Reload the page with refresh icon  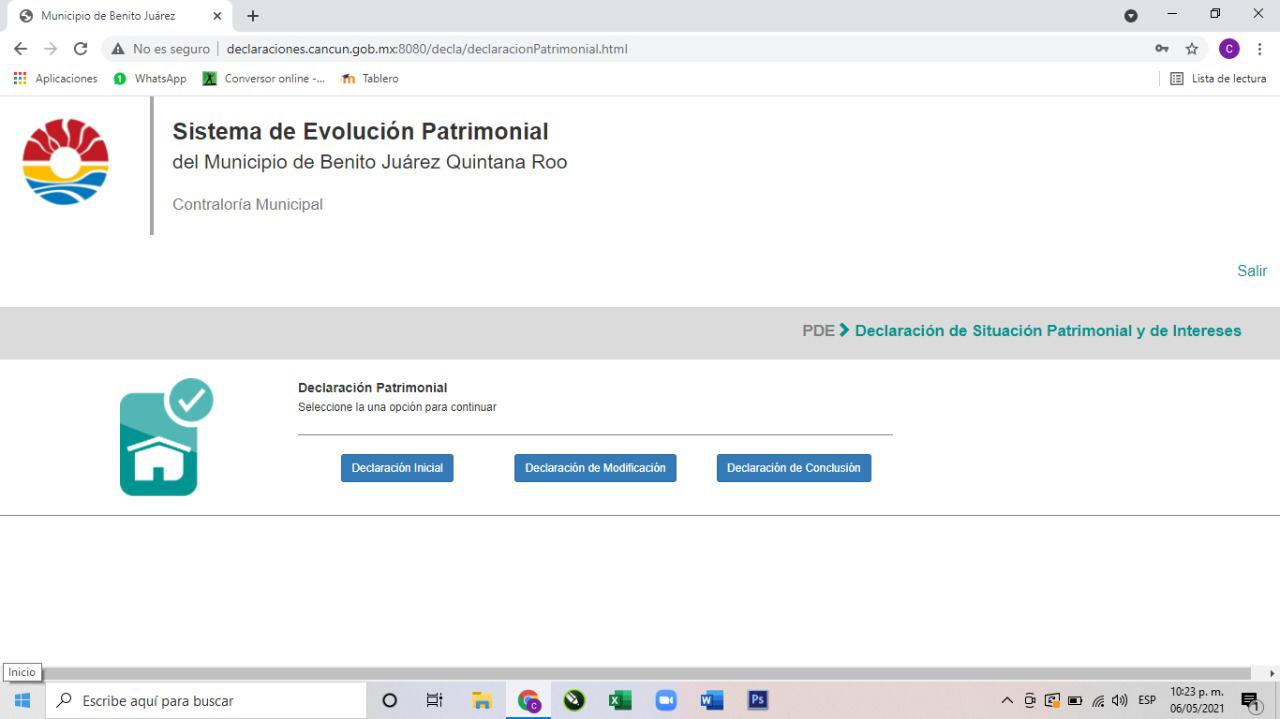[81, 48]
